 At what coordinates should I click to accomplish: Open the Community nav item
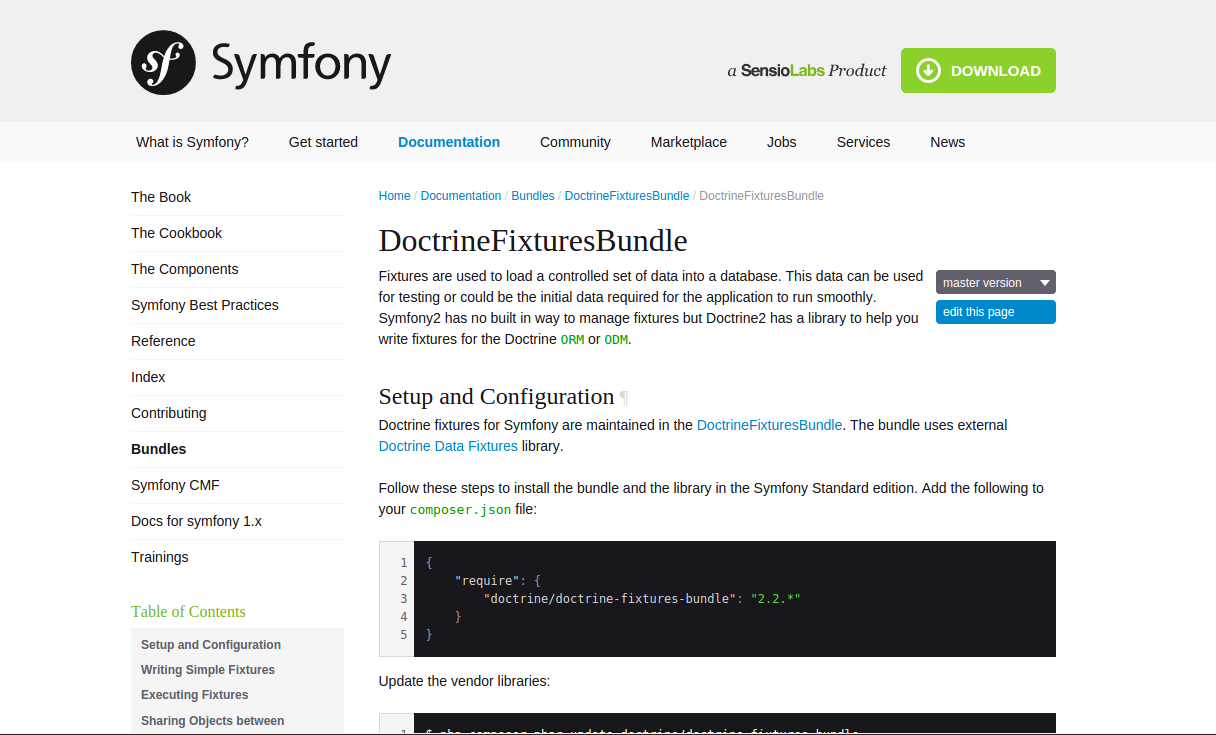(575, 142)
